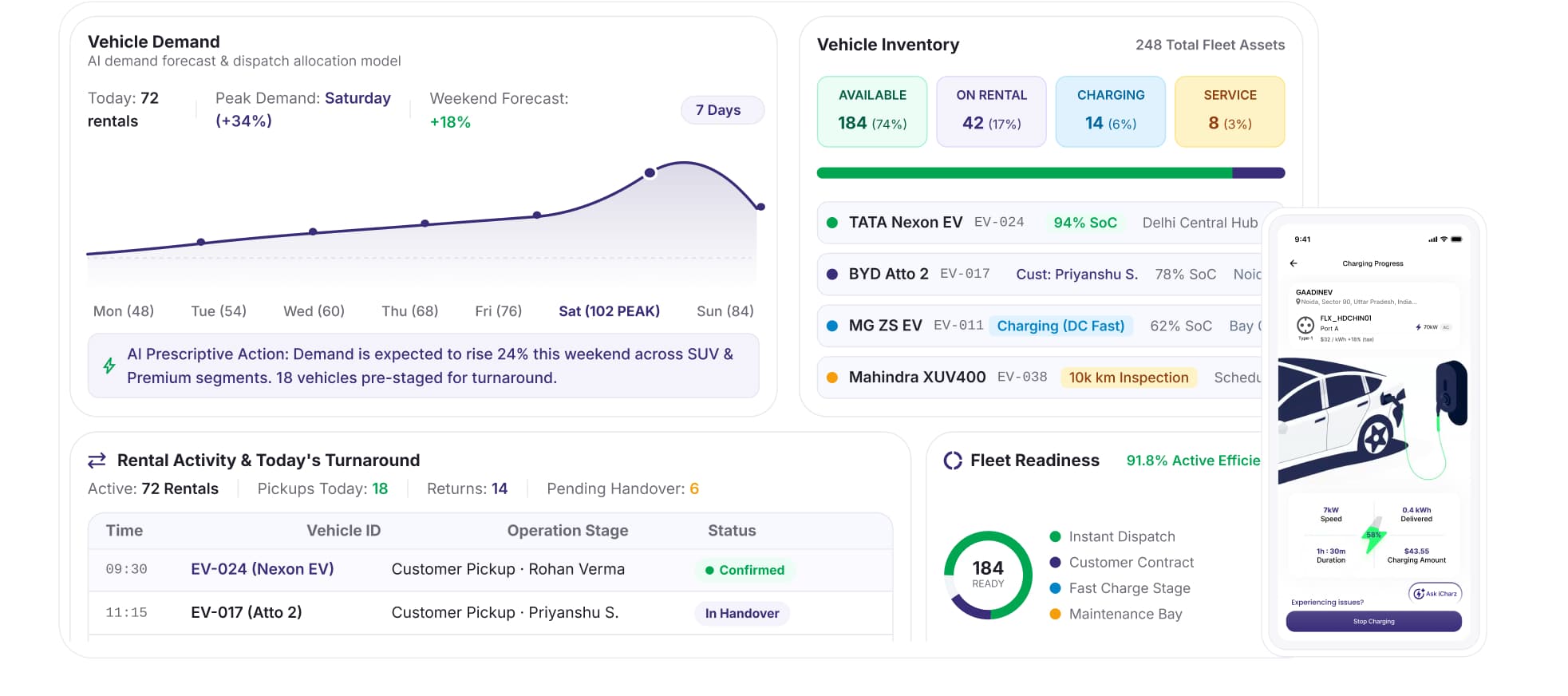Click the Instant Dispatch legend entry

pyautogui.click(x=1113, y=536)
